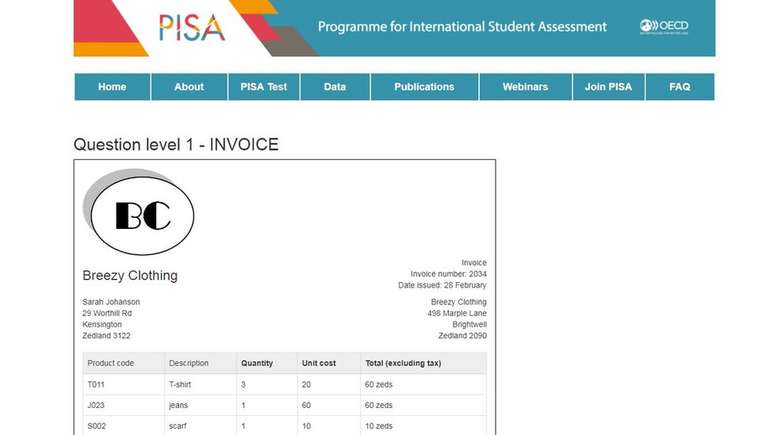
Task: Open the FAQ page
Action: tap(680, 87)
